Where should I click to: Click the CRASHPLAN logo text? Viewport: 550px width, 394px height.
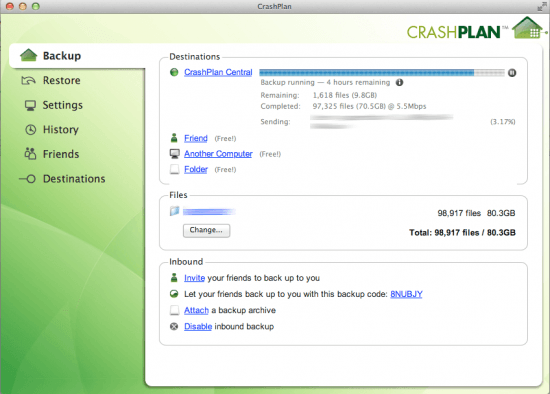click(454, 32)
